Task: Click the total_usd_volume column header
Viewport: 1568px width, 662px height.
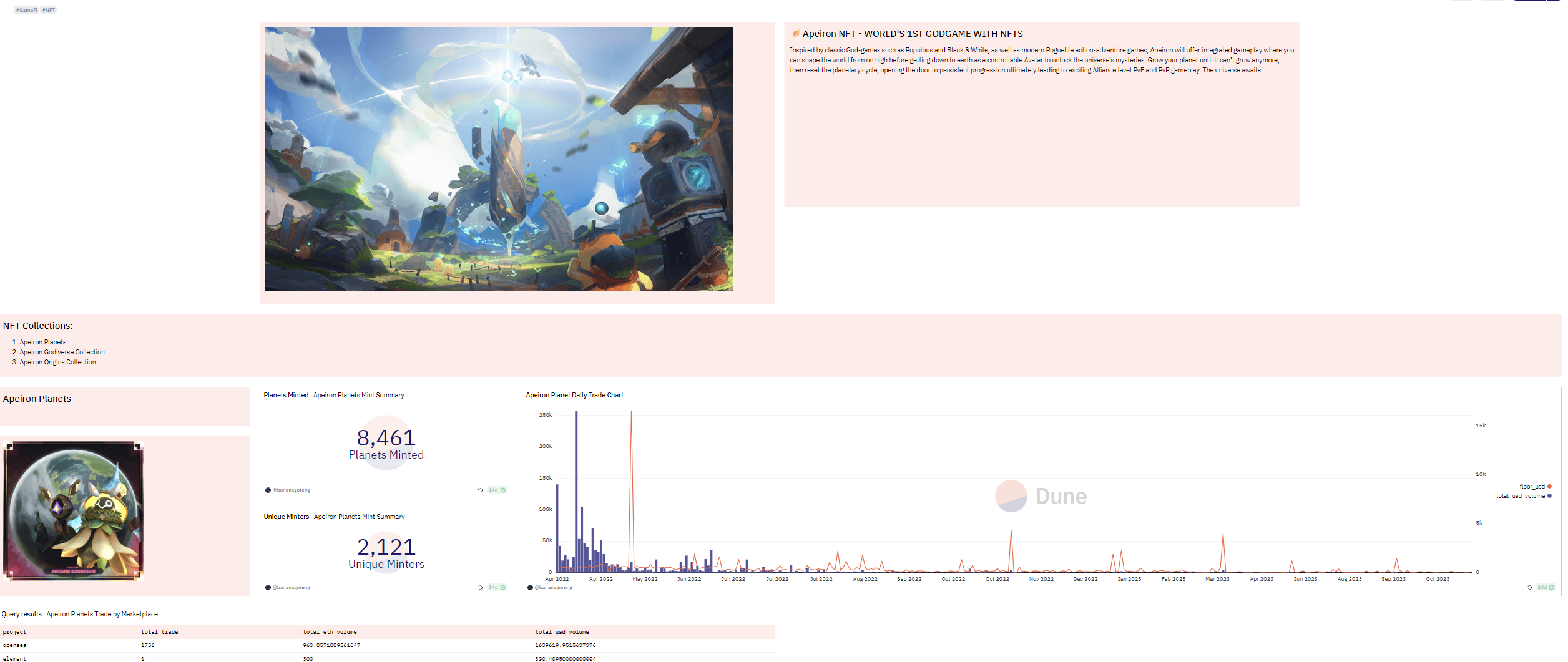Action: [x=562, y=632]
